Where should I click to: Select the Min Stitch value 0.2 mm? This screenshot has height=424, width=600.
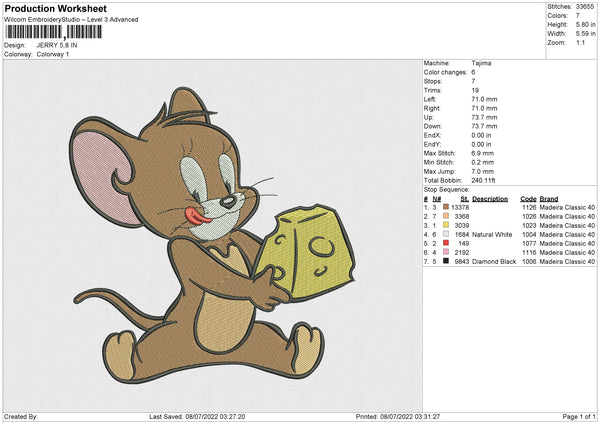(483, 162)
